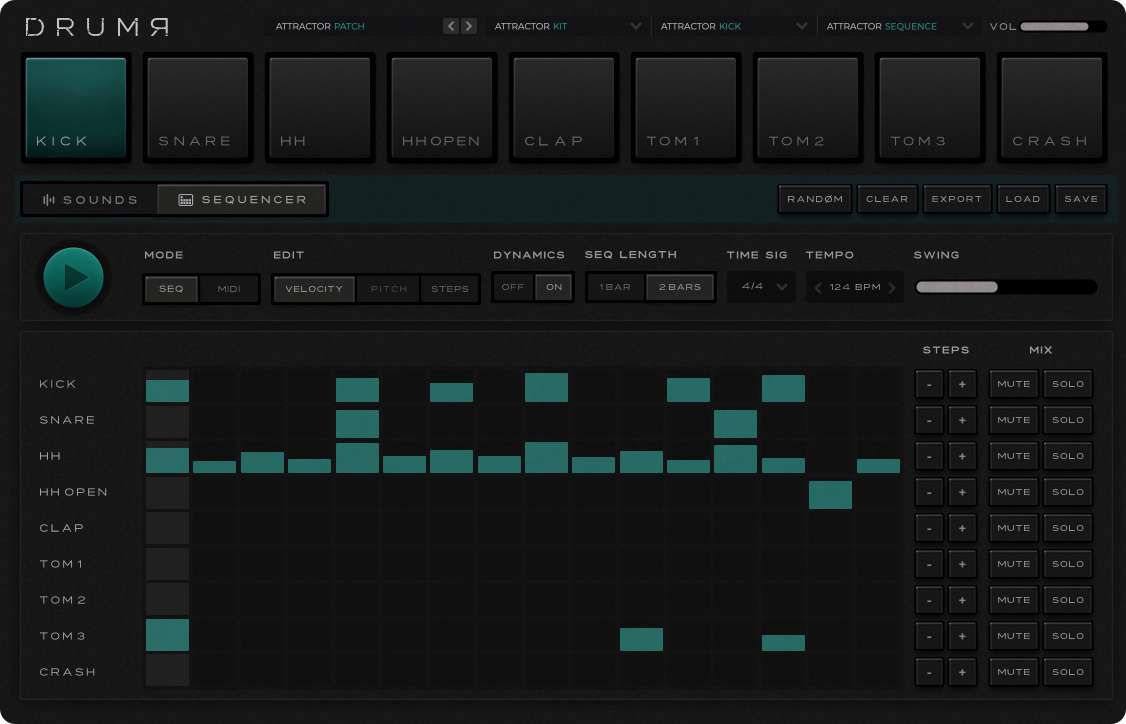
Task: Turn dynamics on
Action: pyautogui.click(x=554, y=287)
